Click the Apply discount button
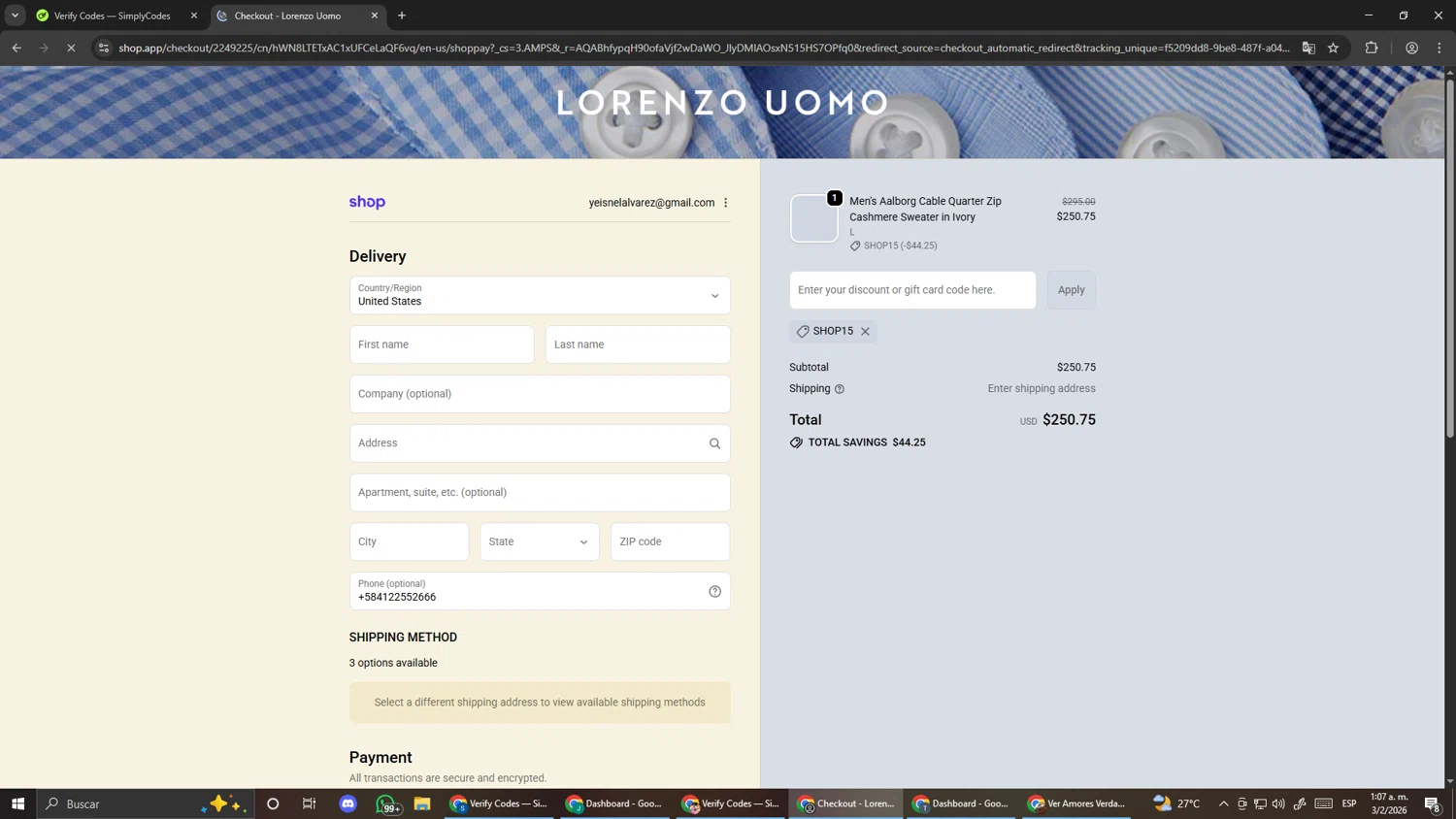Viewport: 1456px width, 819px height. click(1072, 290)
